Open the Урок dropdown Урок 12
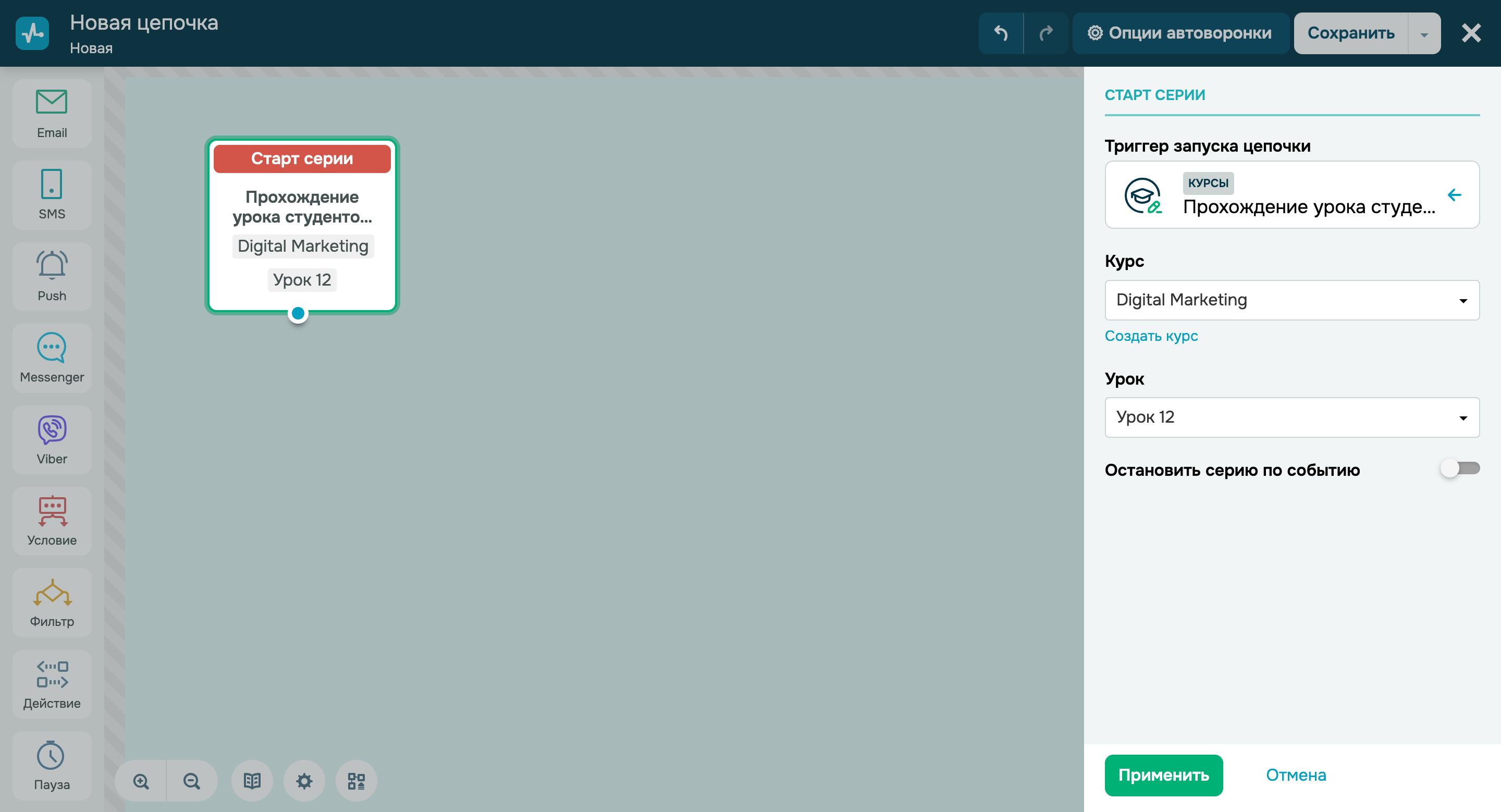Viewport: 1501px width, 812px height. tap(1291, 417)
